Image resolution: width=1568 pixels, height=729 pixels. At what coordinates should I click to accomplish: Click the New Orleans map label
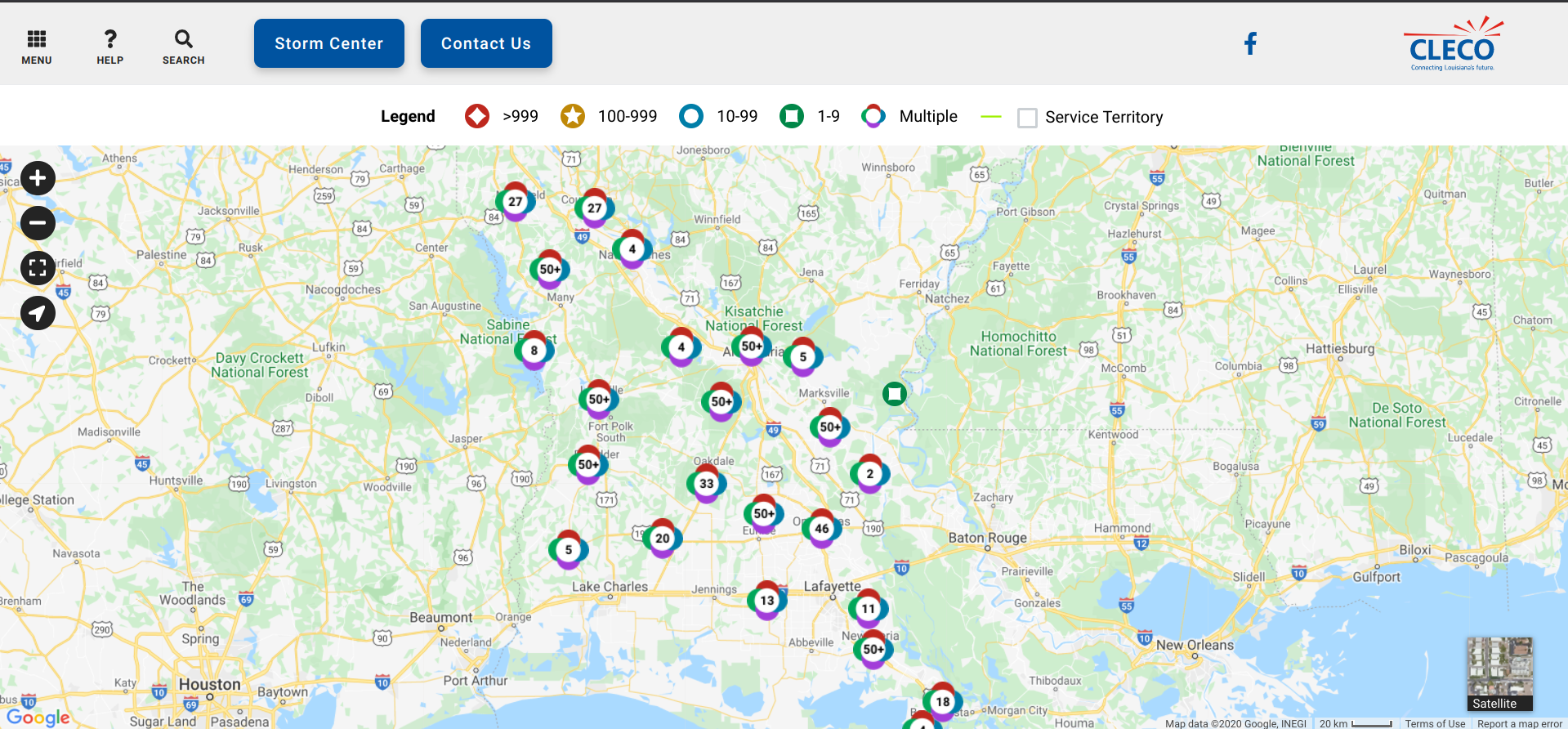pos(1195,645)
